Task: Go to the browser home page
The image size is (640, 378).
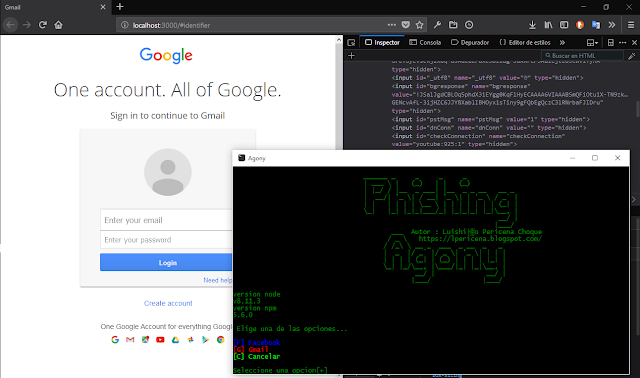Action: point(58,25)
